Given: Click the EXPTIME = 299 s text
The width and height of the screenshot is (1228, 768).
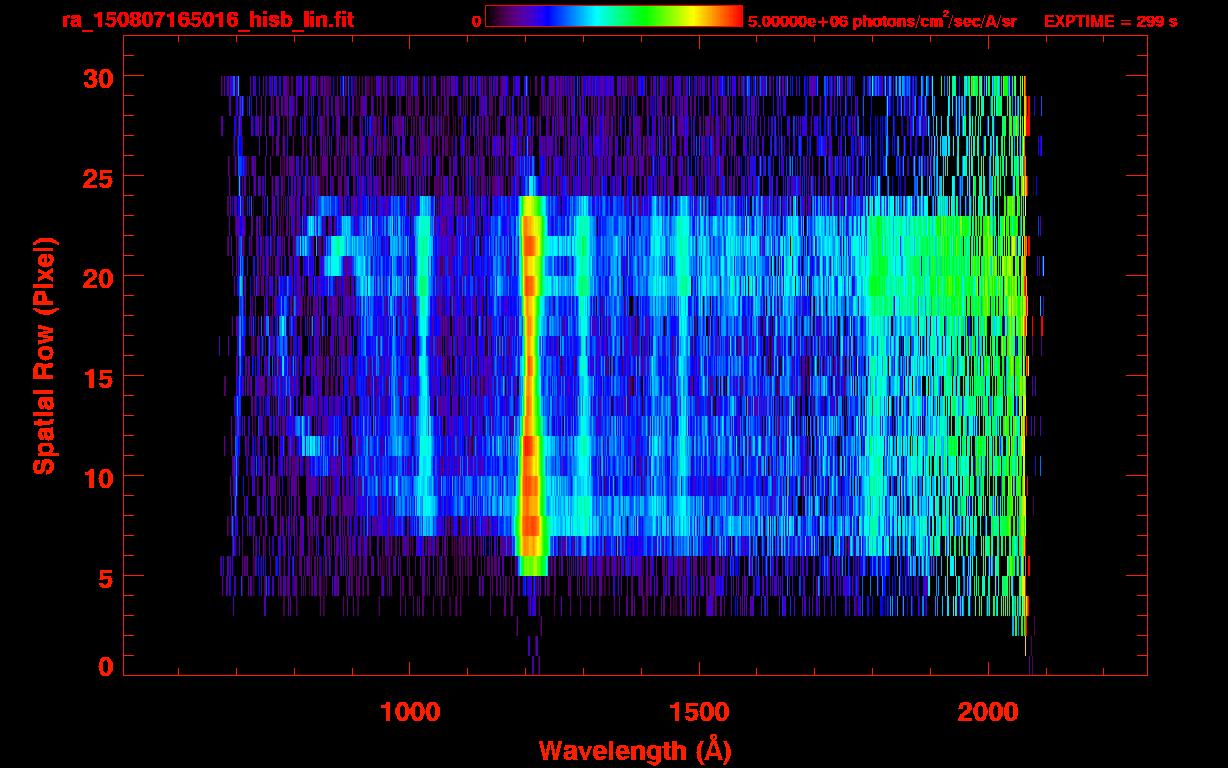Looking at the screenshot, I should click(x=1110, y=21).
